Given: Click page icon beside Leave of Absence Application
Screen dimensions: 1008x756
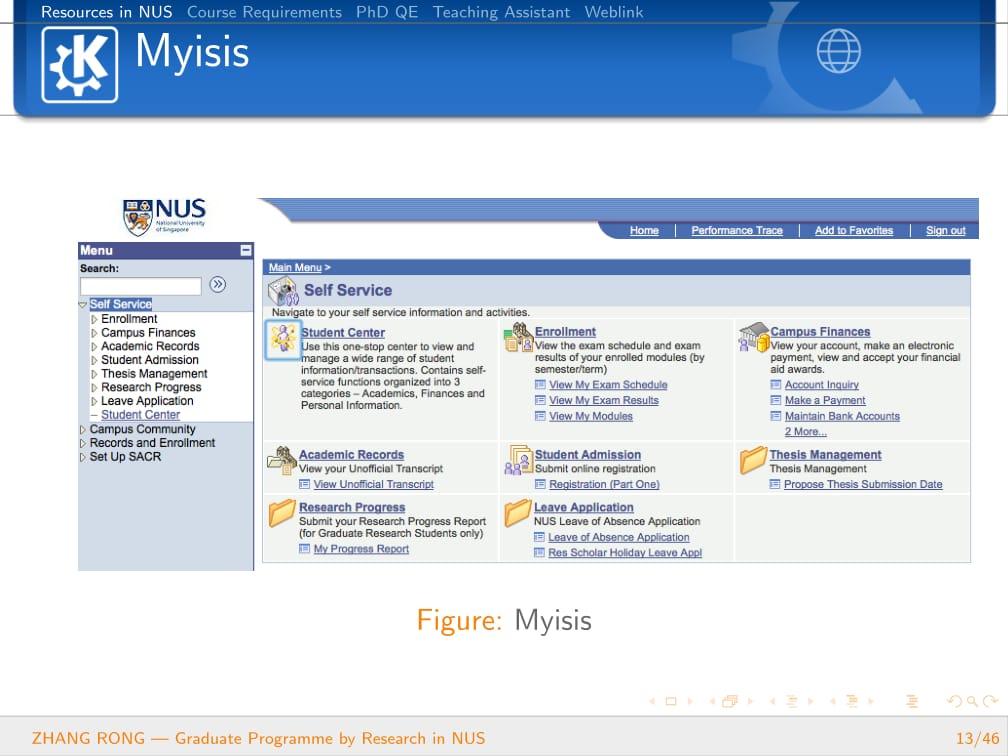Looking at the screenshot, I should pos(539,537).
